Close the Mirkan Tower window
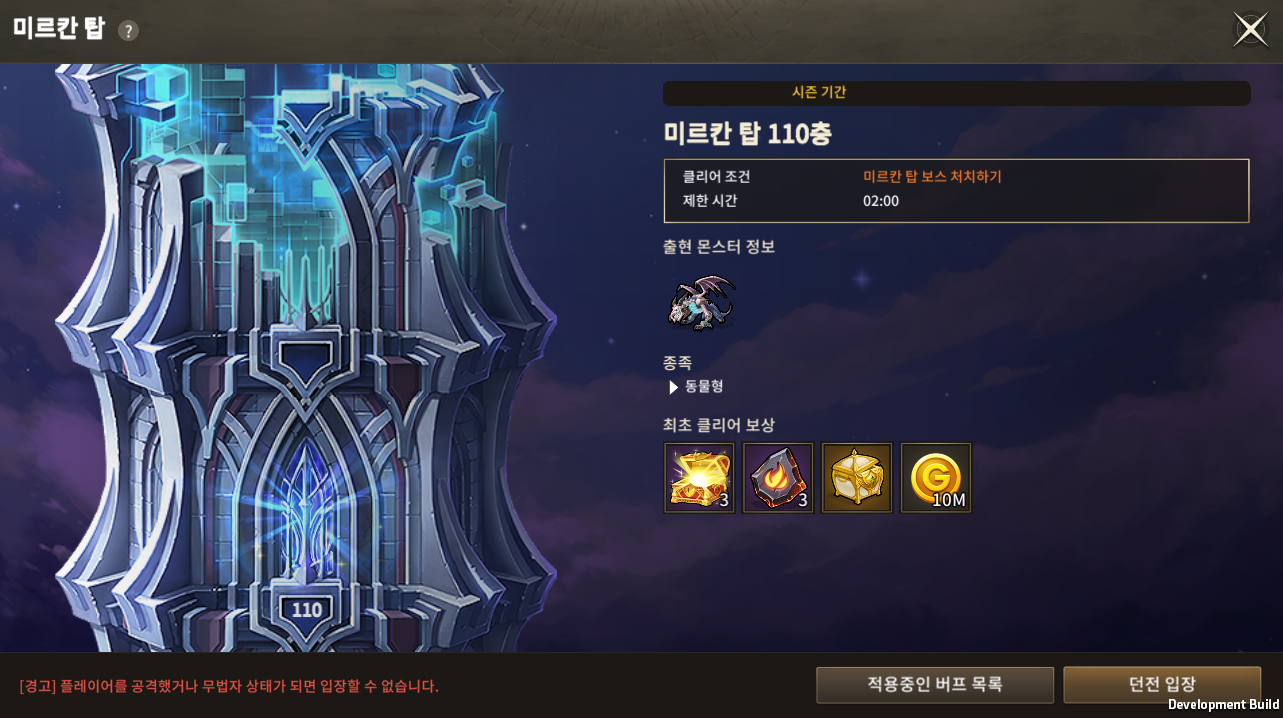1283x718 pixels. point(1250,30)
